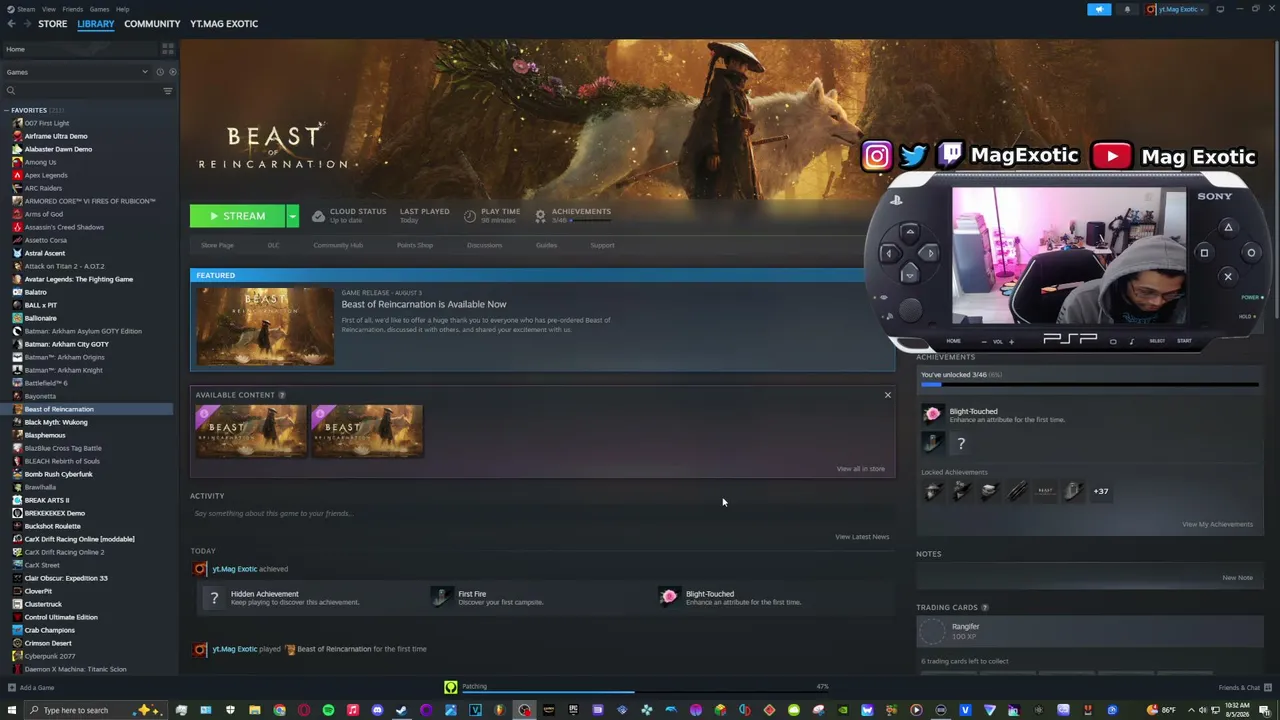Open the Help menu
The height and width of the screenshot is (720, 1280).
(x=122, y=9)
